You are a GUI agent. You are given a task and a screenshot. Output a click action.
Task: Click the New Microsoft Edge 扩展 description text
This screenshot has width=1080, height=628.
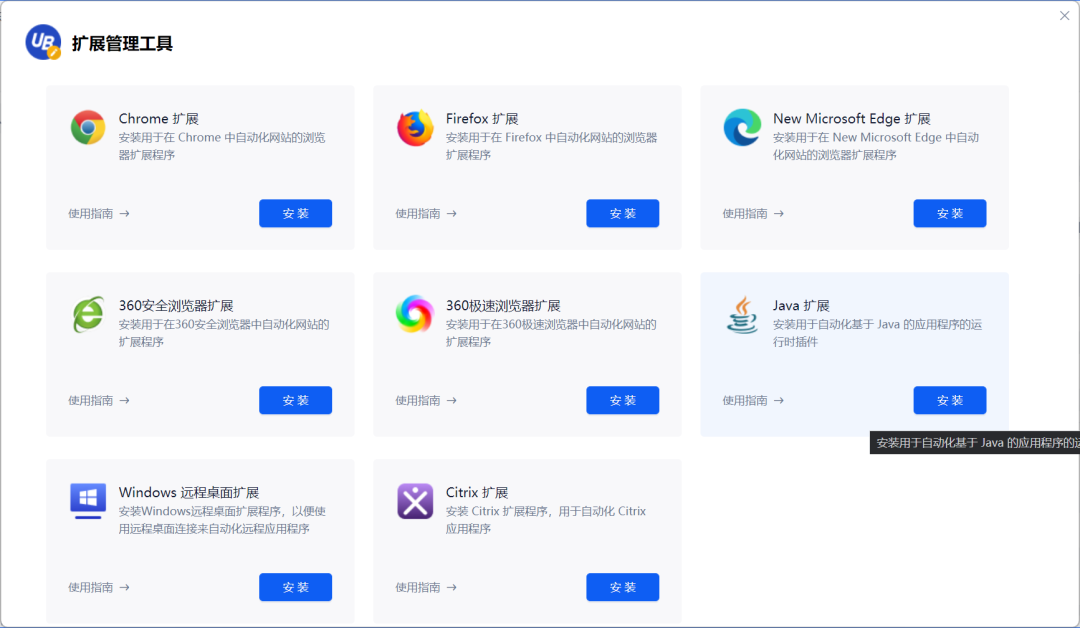[875, 146]
